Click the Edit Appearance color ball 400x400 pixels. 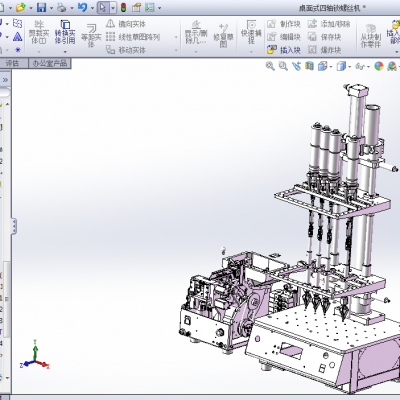[379, 66]
